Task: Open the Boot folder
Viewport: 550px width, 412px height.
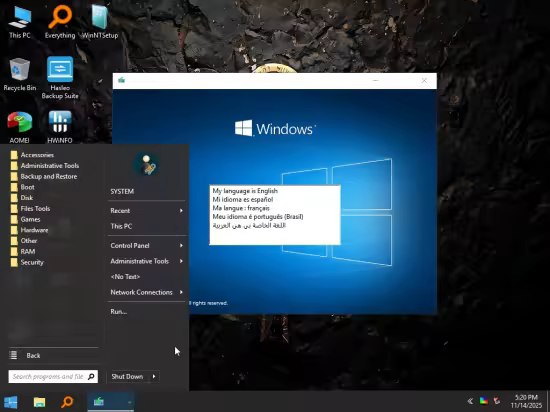Action: coord(22,187)
